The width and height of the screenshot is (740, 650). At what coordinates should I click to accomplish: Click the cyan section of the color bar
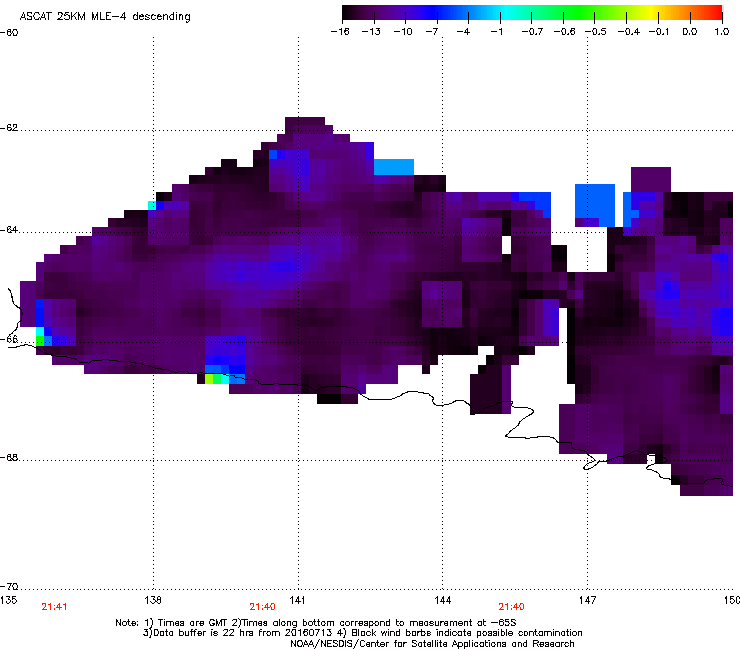coord(505,12)
